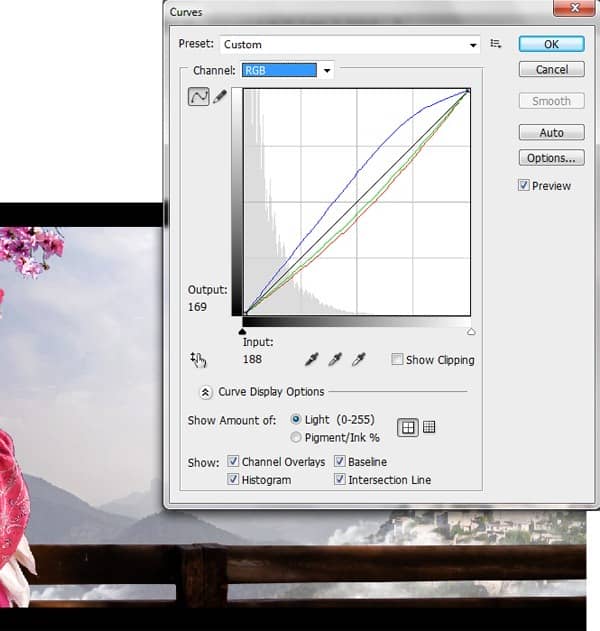Select Light (0-255) radio option
Viewport: 600px width, 631px height.
296,419
